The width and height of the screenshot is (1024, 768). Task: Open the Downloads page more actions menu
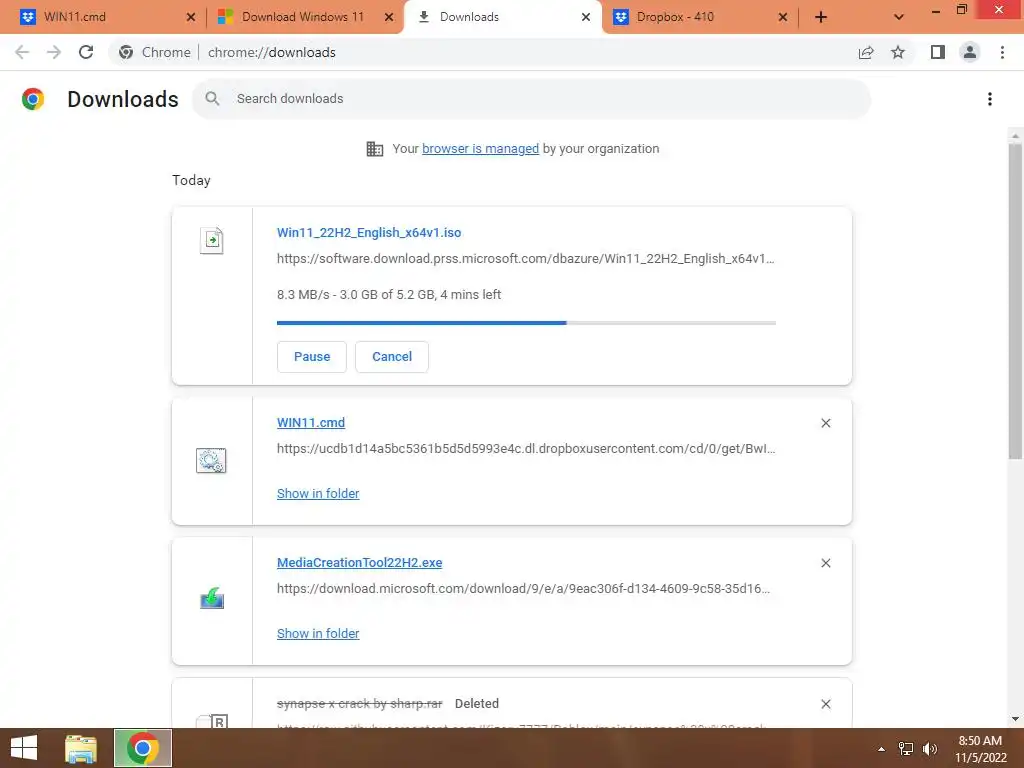pyautogui.click(x=990, y=99)
